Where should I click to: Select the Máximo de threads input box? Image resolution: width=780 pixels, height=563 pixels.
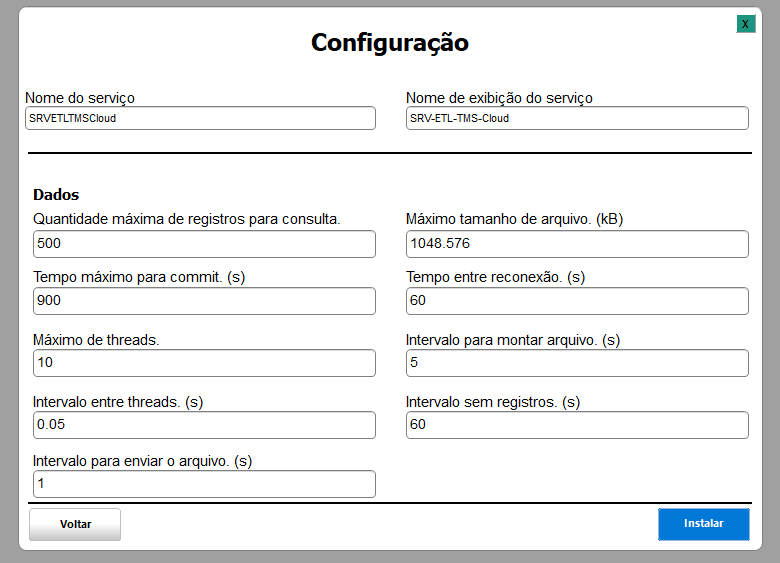204,363
